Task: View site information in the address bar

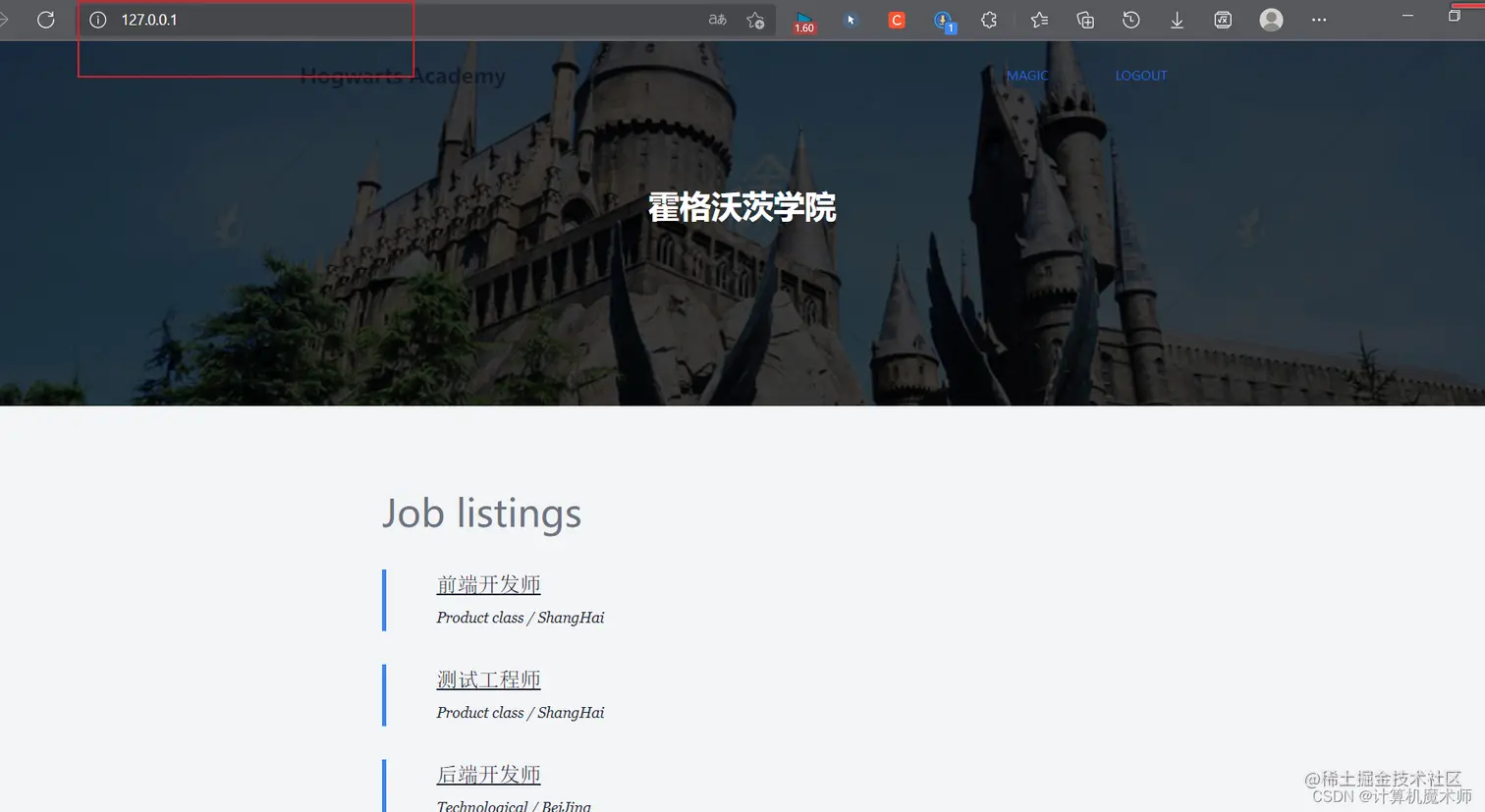Action: click(x=97, y=20)
